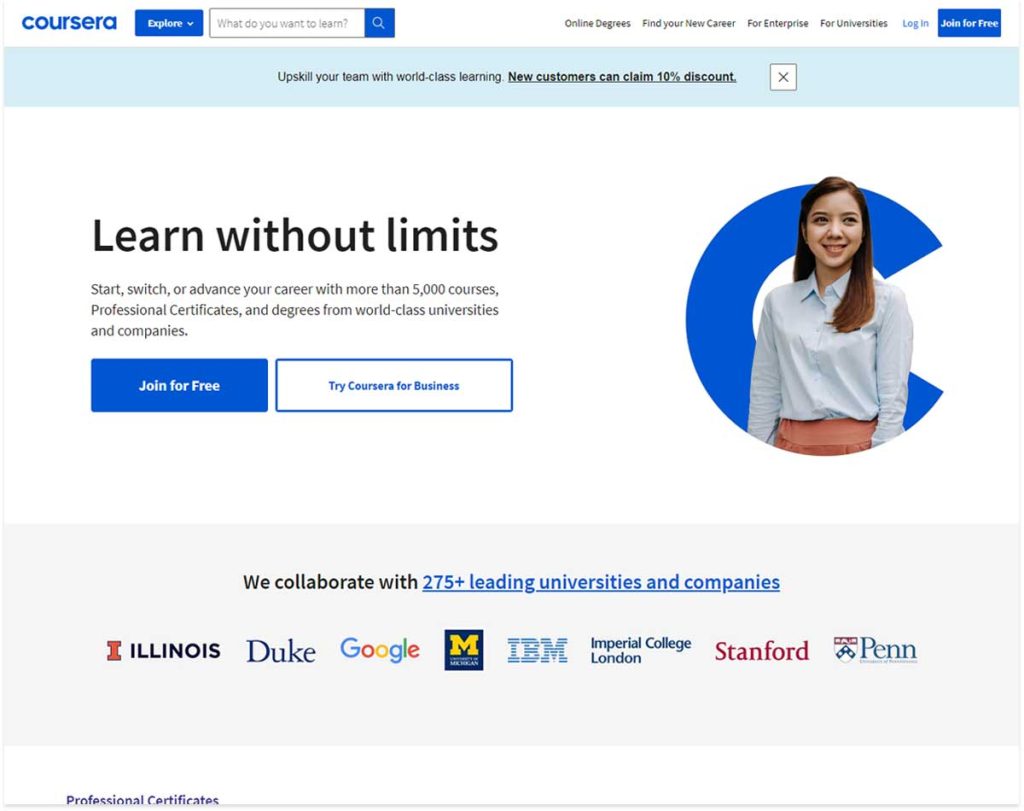Open Find your New Career link
Screen dimensions: 1024x811
(x=688, y=24)
